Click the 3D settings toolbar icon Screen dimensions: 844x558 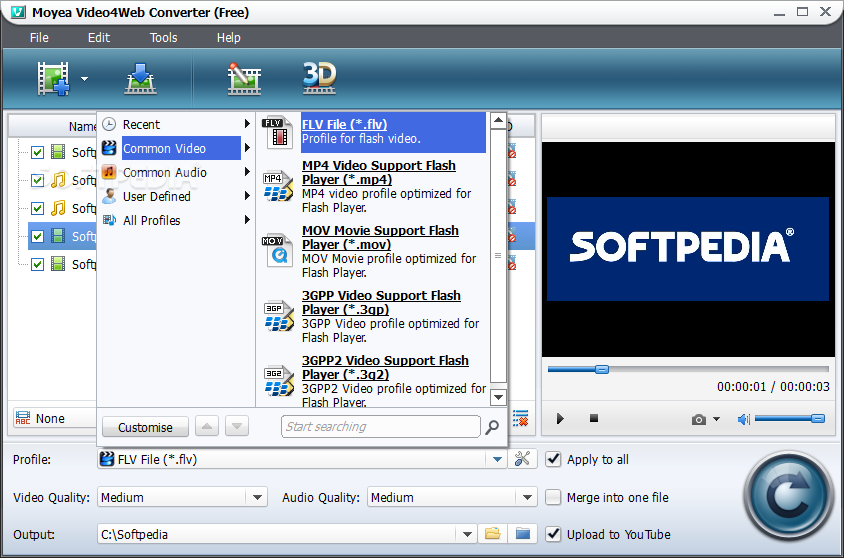click(x=320, y=79)
